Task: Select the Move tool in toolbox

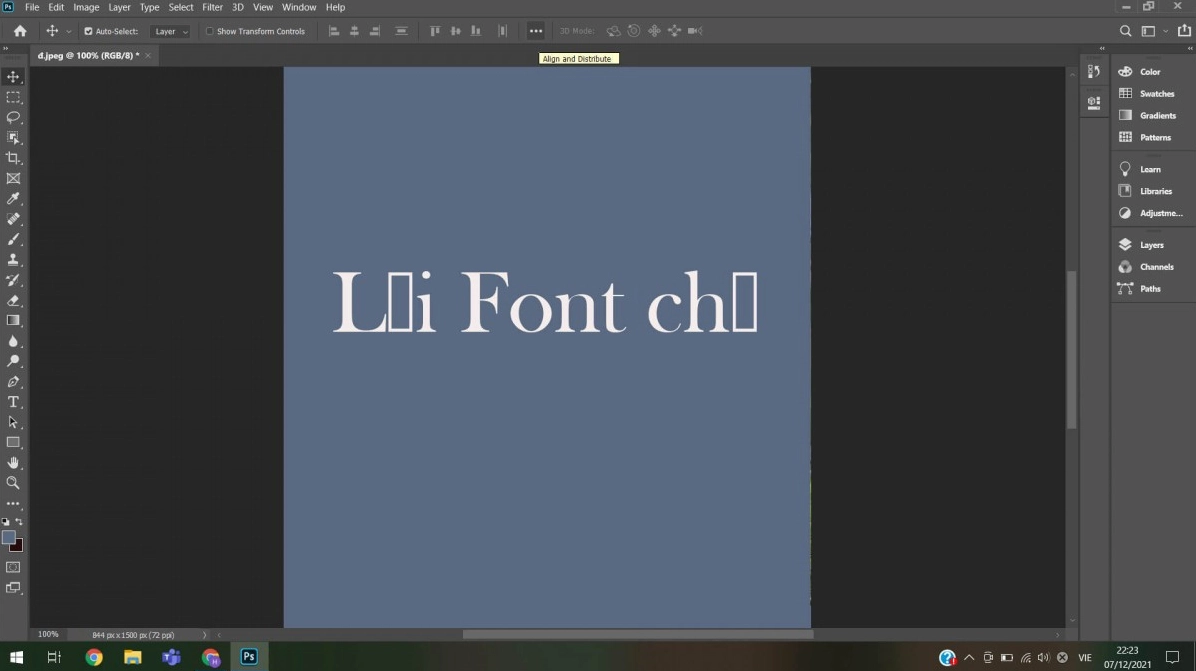Action: pos(13,77)
